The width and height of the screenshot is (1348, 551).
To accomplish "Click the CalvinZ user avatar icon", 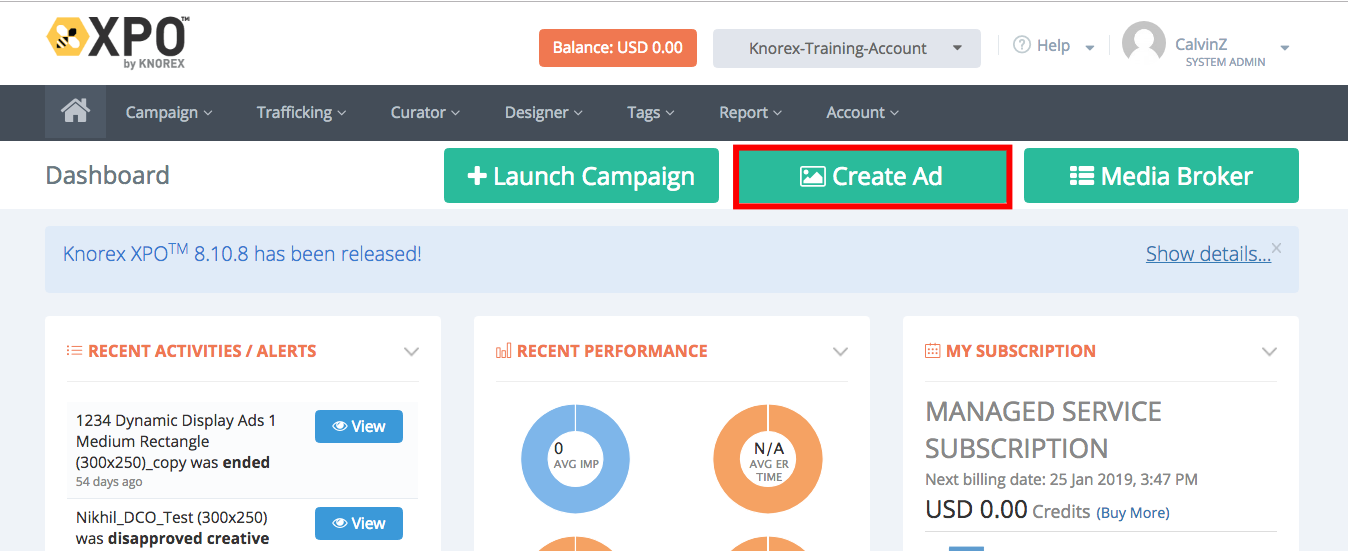I will pyautogui.click(x=1143, y=46).
